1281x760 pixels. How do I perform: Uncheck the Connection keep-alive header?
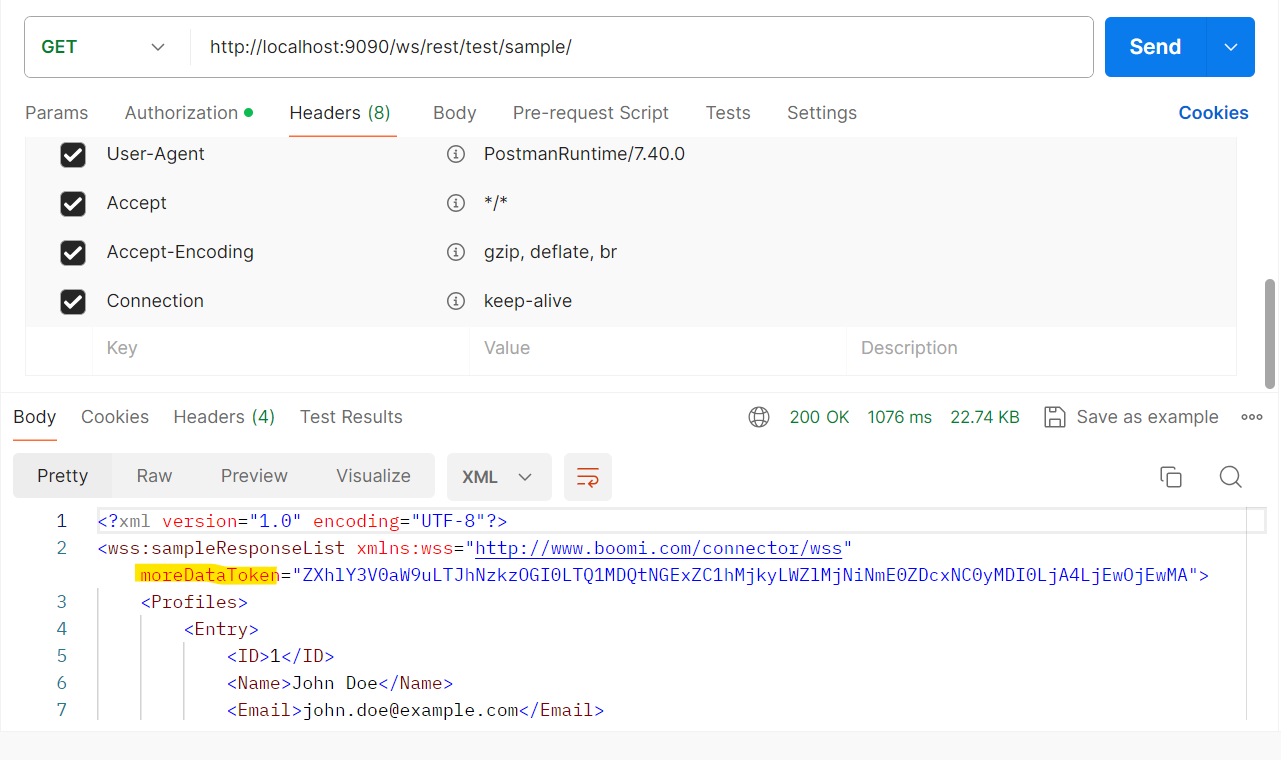[72, 300]
